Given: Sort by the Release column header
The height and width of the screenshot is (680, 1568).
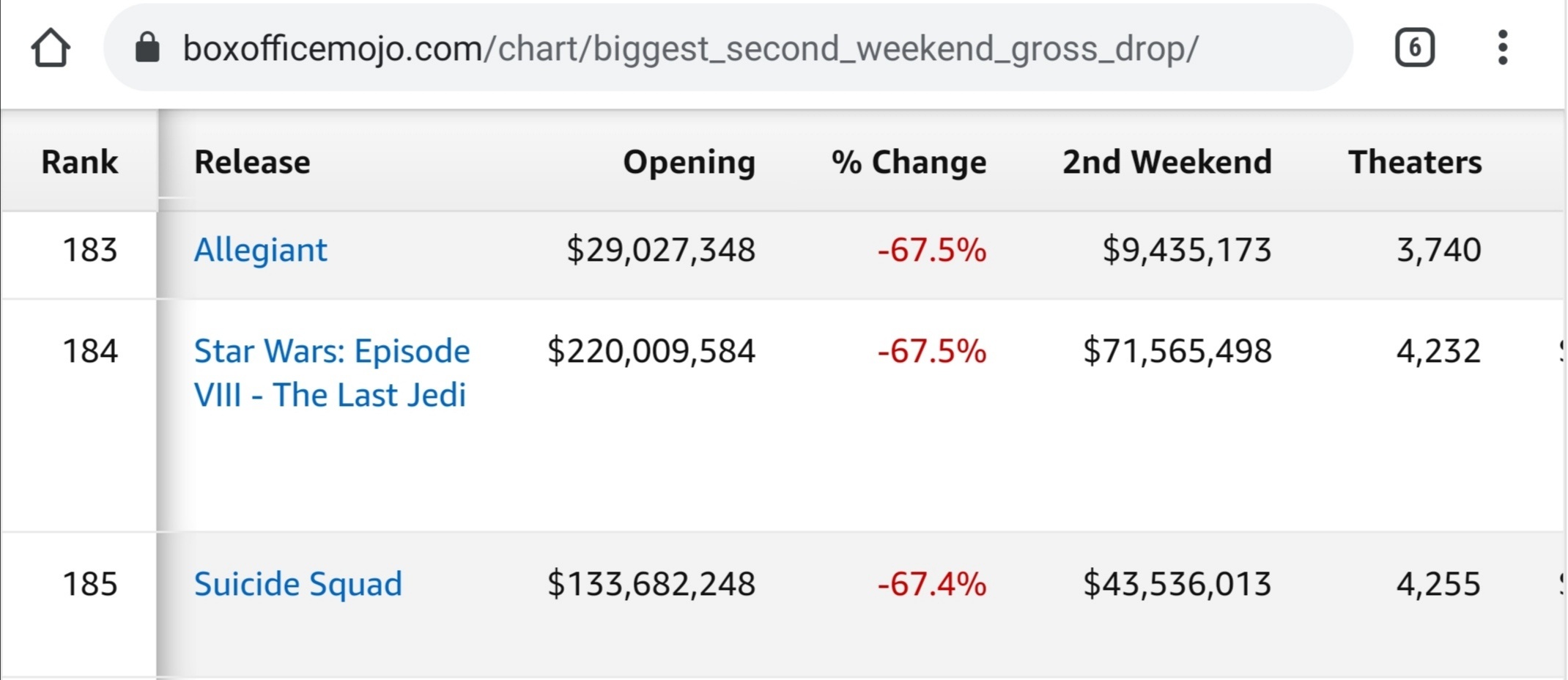Looking at the screenshot, I should (x=252, y=162).
